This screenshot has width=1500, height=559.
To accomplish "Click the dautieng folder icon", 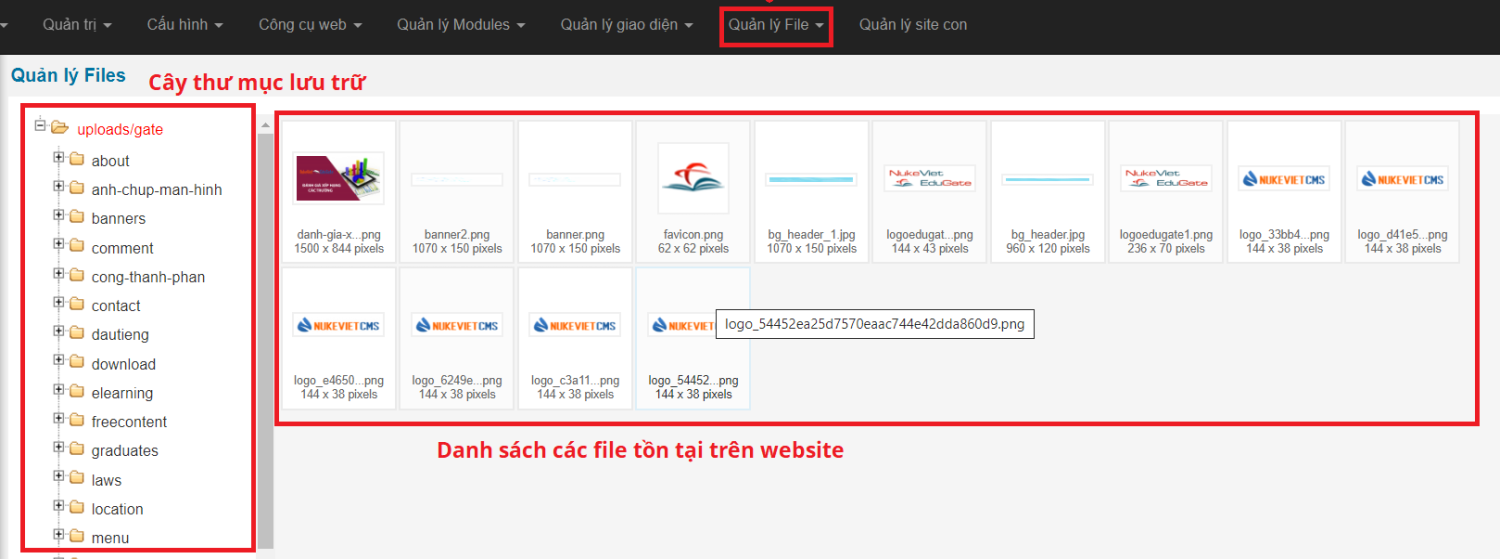I will 77,333.
